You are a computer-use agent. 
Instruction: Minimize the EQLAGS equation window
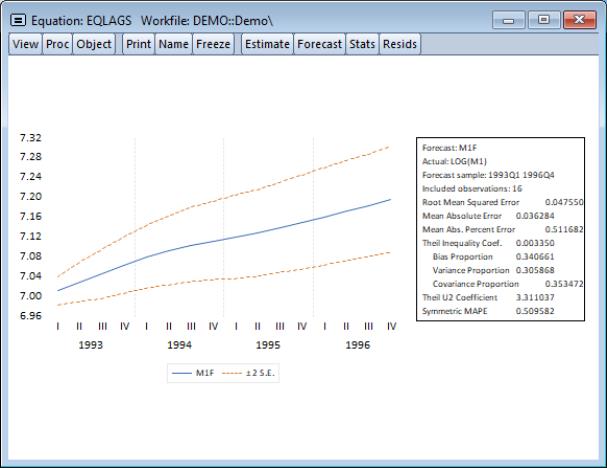pyautogui.click(x=514, y=19)
